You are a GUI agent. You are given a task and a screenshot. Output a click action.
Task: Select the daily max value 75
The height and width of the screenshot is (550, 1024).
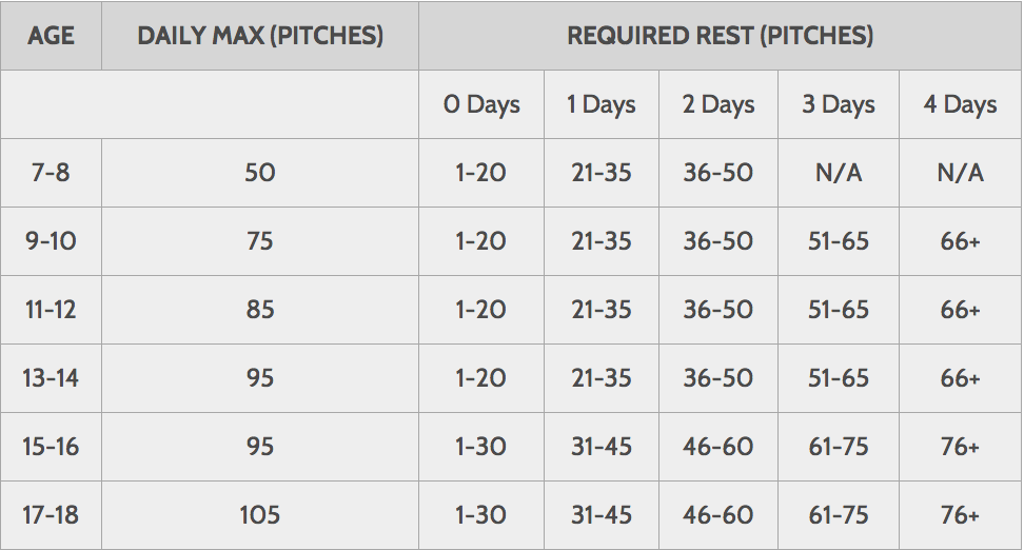(x=260, y=242)
